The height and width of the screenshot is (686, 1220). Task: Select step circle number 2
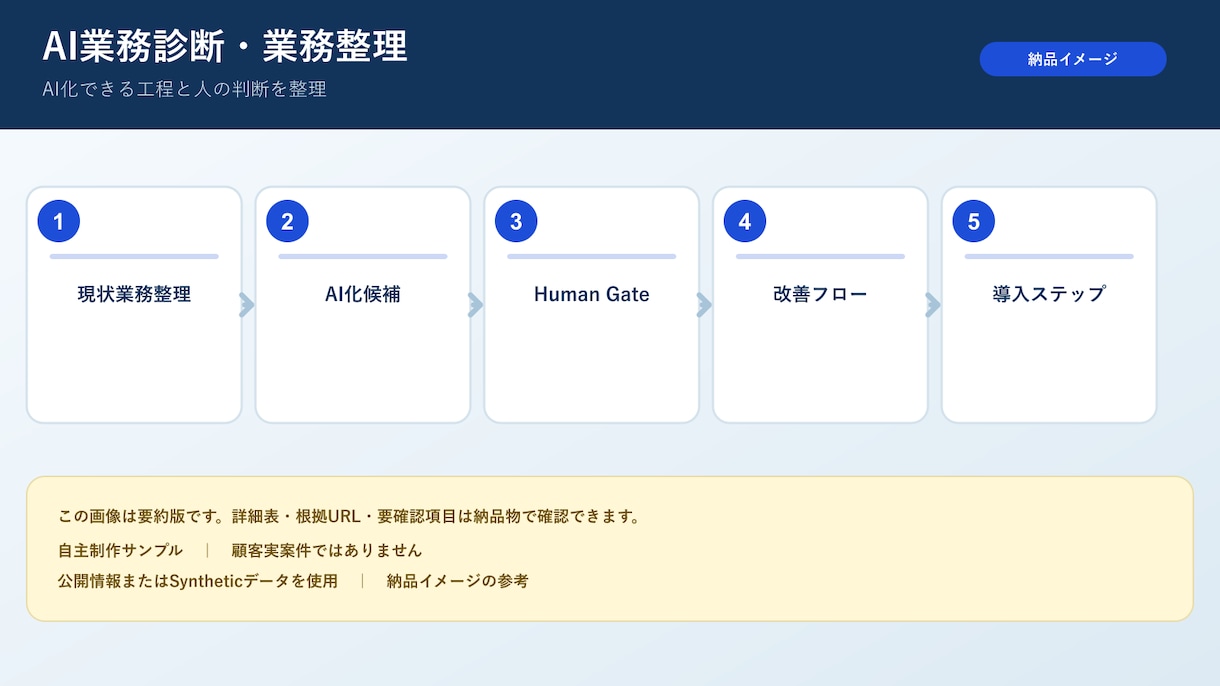[x=287, y=222]
